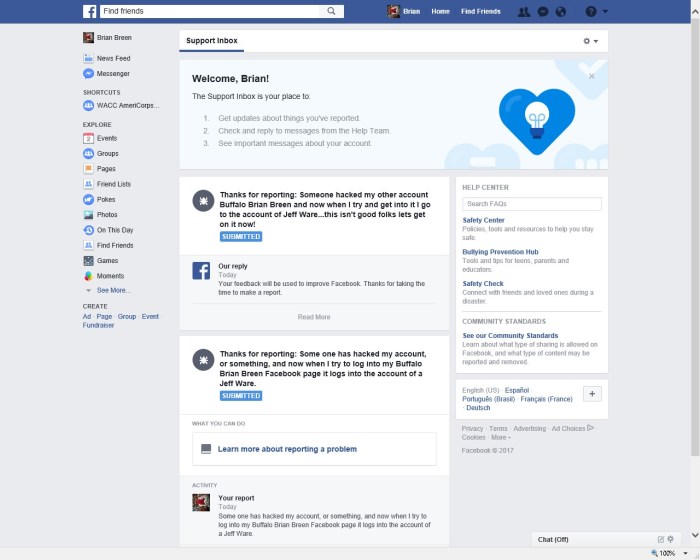The height and width of the screenshot is (560, 700).
Task: Go to Home in top navigation
Action: 440,11
